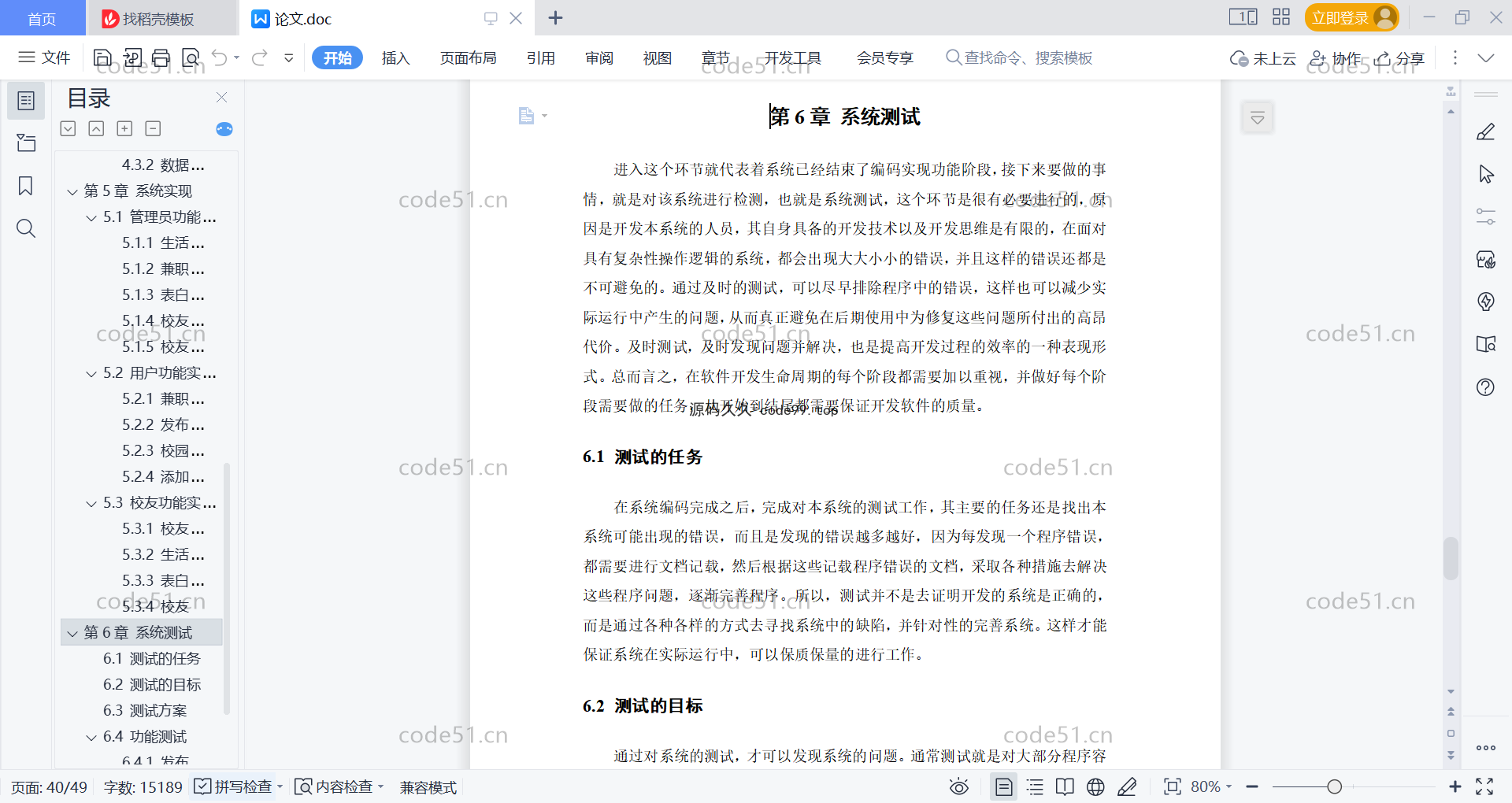Collapse the 5.2 用户功能实 outline node

point(91,373)
